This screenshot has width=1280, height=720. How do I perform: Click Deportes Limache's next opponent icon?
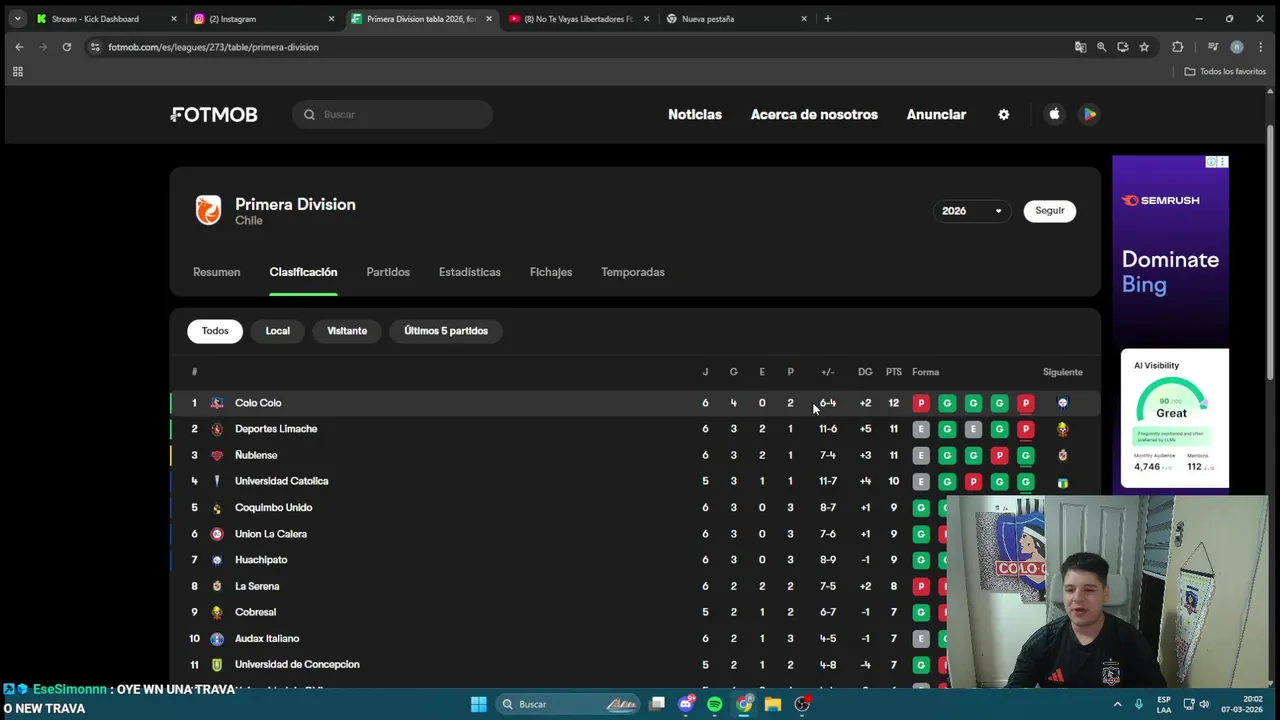tap(1063, 429)
